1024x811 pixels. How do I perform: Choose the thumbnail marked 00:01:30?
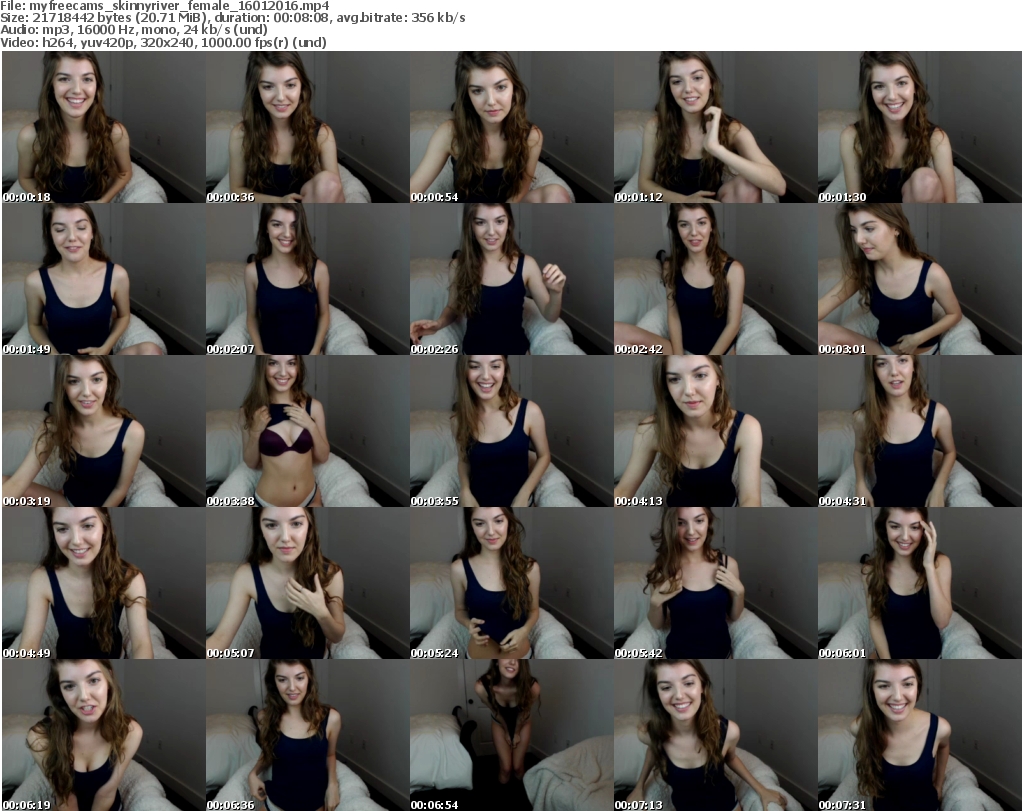point(920,127)
